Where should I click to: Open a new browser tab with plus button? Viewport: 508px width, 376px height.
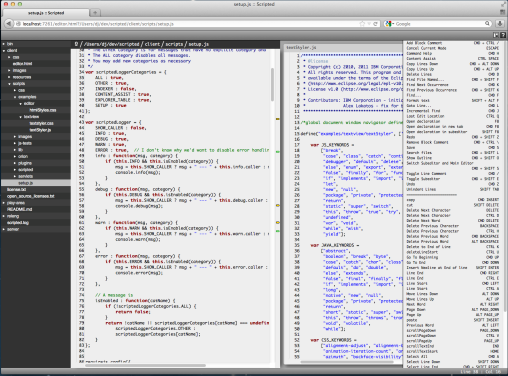95,13
